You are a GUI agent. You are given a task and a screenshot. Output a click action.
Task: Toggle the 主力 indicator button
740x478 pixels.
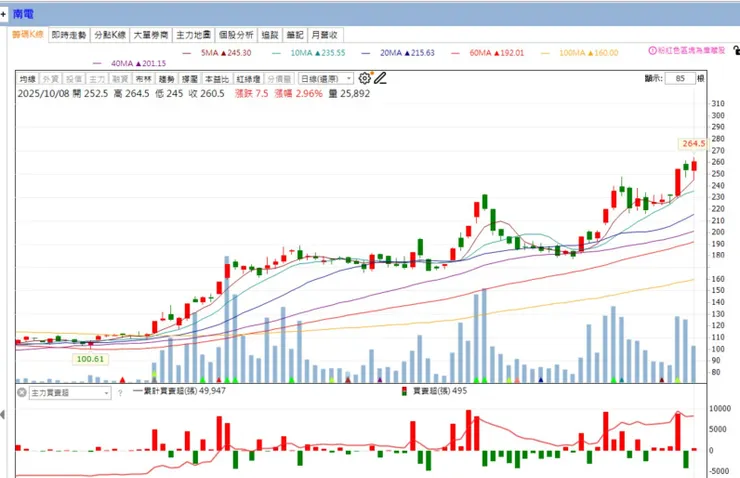pyautogui.click(x=97, y=79)
